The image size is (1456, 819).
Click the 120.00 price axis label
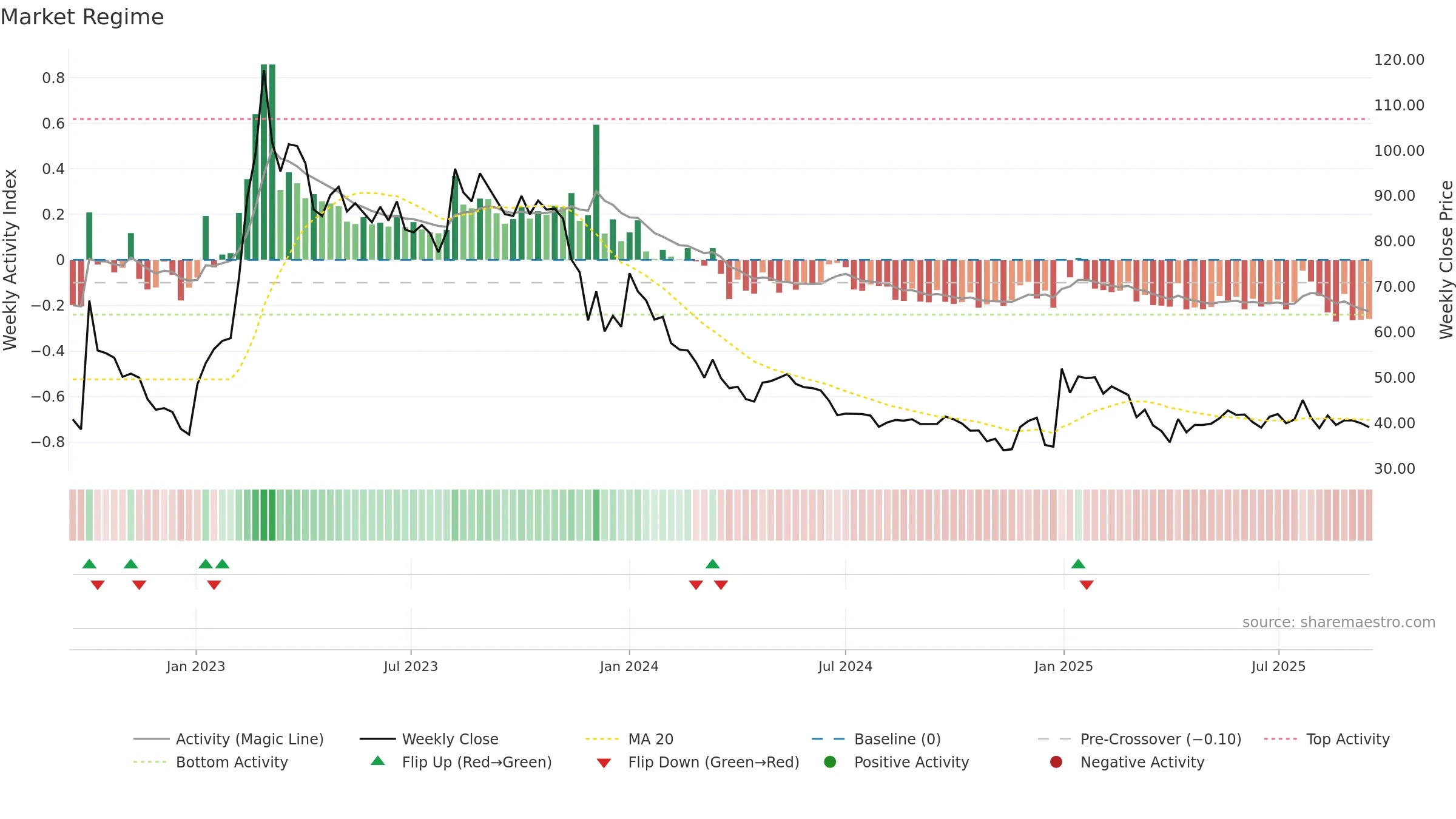tap(1399, 59)
